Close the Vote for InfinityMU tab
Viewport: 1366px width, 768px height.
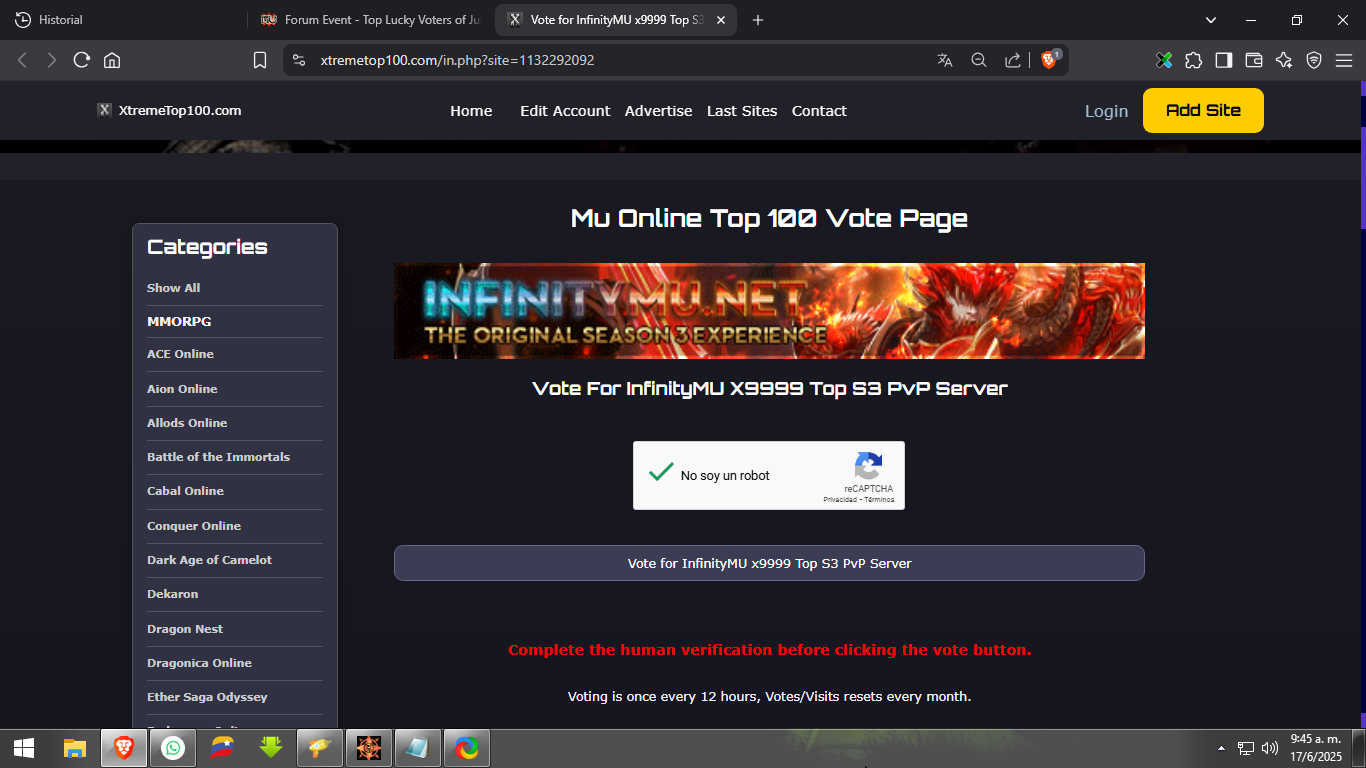click(x=721, y=20)
